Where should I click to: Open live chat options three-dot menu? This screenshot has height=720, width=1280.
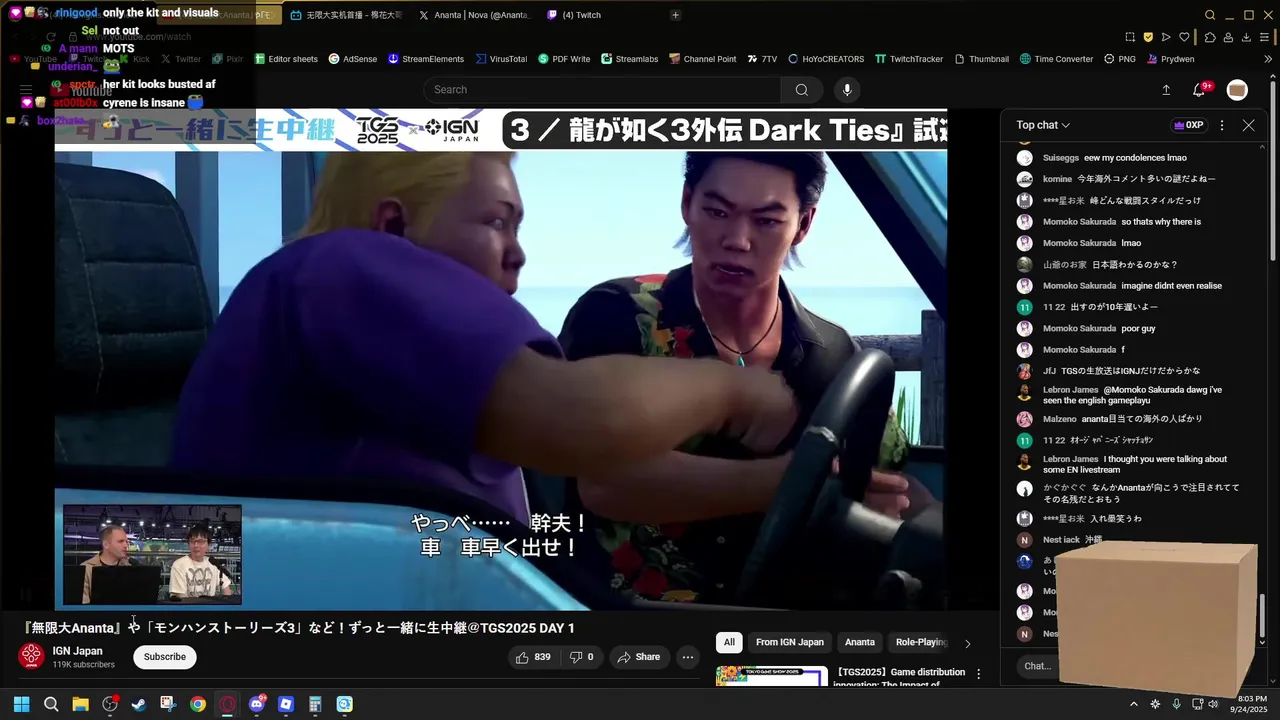[x=1222, y=125]
